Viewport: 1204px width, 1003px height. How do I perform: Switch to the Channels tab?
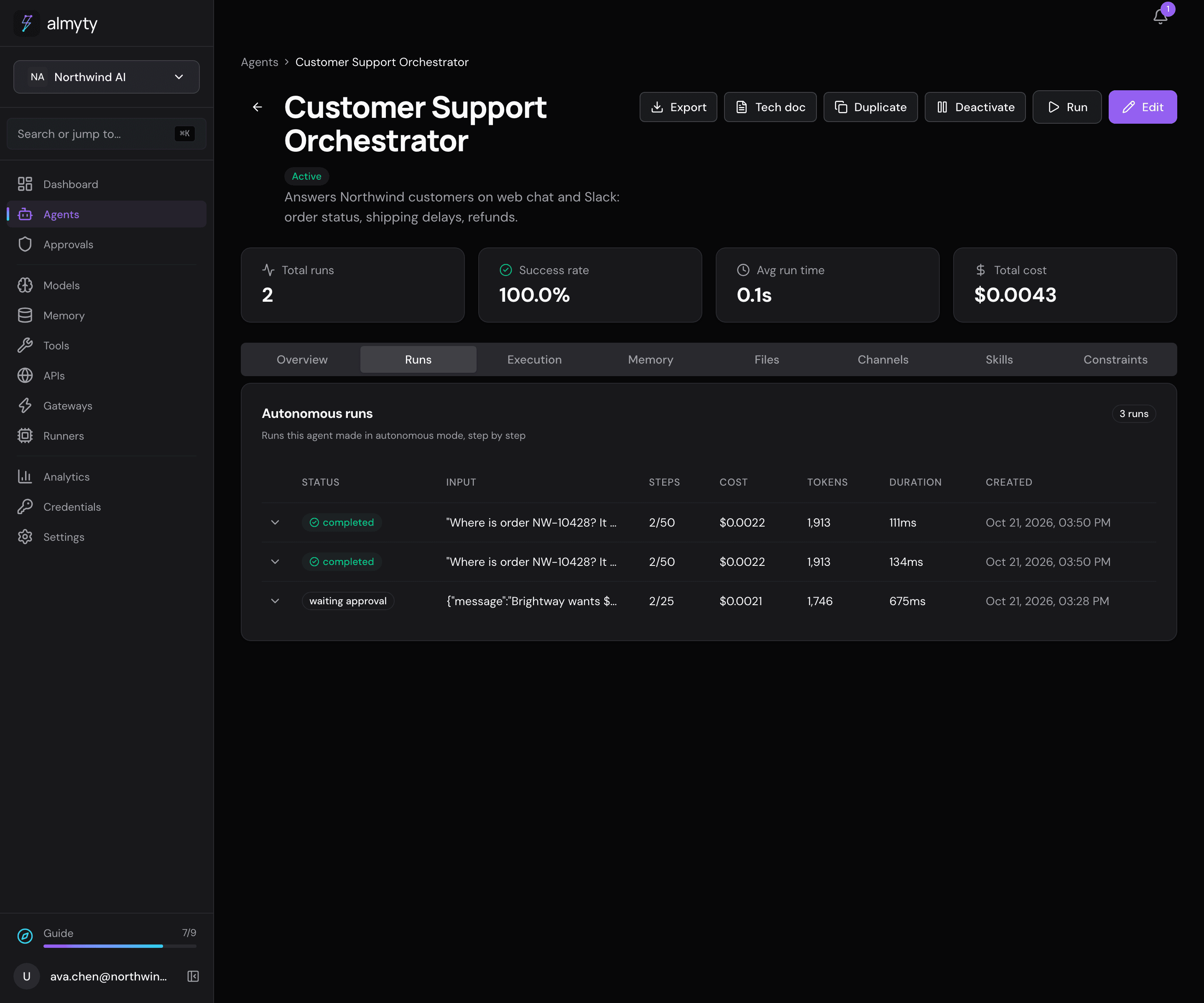coord(883,359)
